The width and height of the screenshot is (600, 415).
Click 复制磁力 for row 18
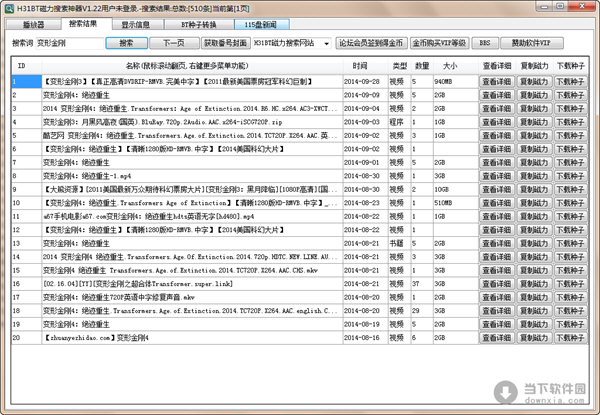pyautogui.click(x=534, y=311)
